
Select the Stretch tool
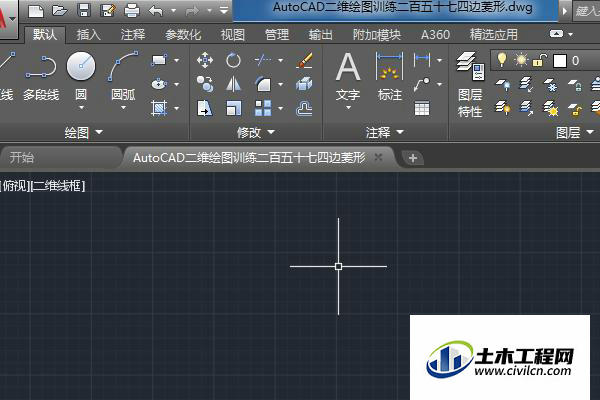point(205,108)
